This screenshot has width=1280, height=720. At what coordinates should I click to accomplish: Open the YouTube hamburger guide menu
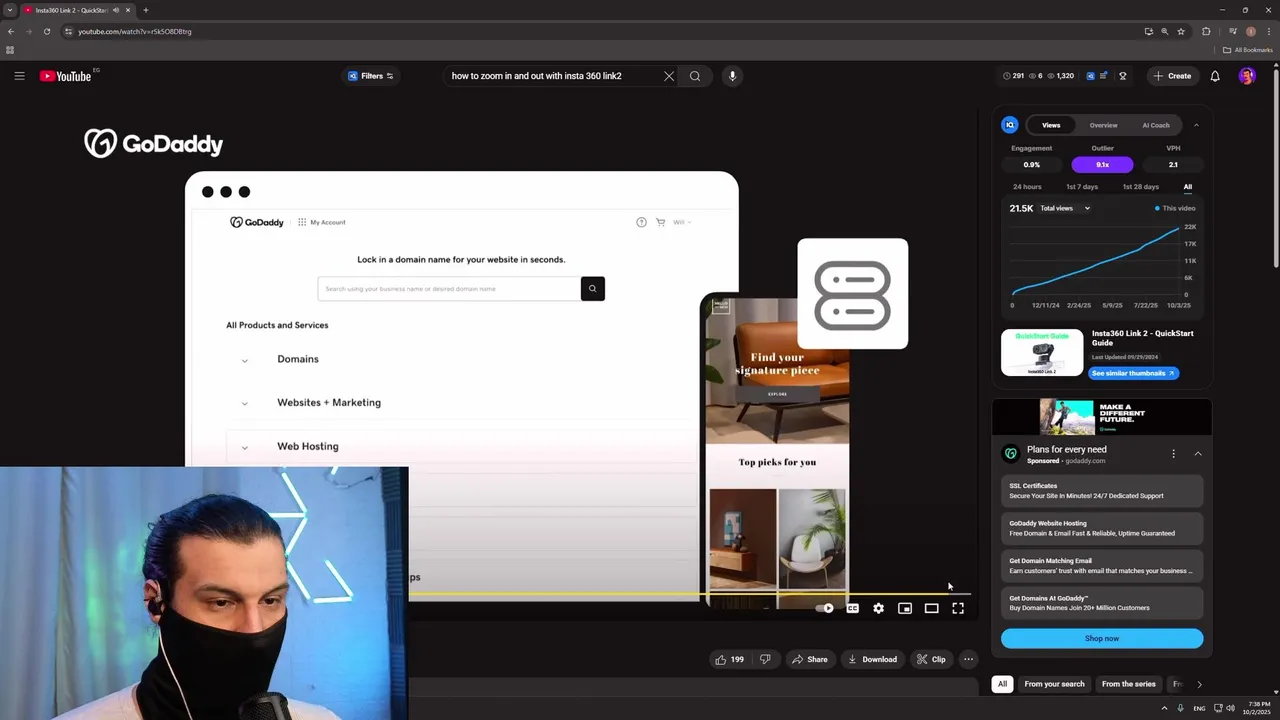click(19, 76)
